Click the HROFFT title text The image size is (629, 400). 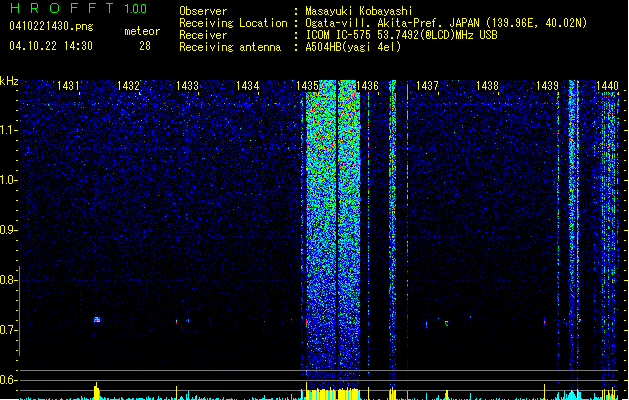(62, 8)
